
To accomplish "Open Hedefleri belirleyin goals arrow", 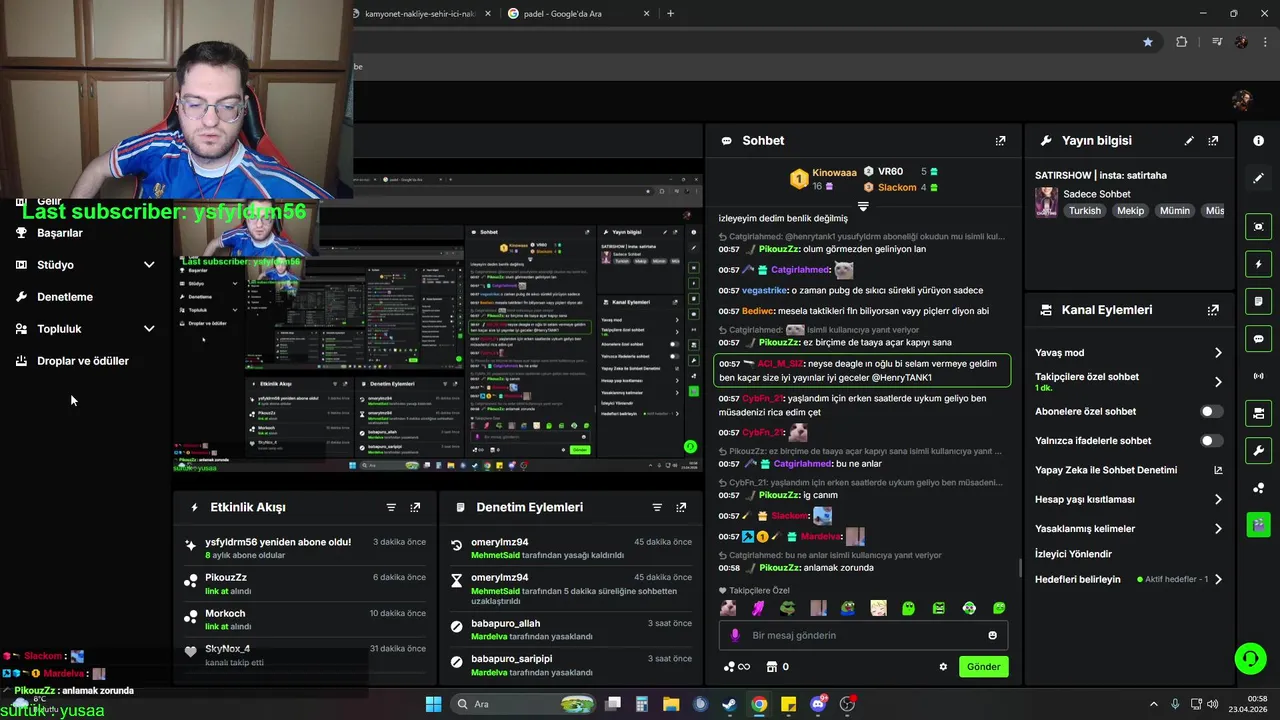I will click(1218, 580).
